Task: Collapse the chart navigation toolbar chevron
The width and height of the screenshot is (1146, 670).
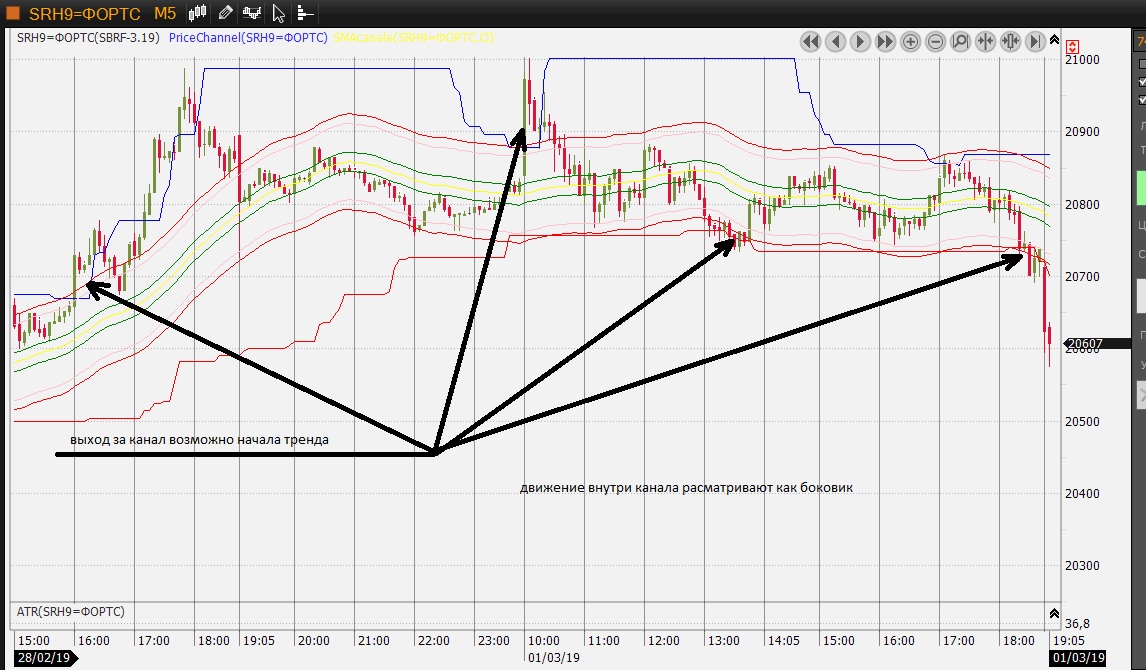Action: click(x=1054, y=38)
